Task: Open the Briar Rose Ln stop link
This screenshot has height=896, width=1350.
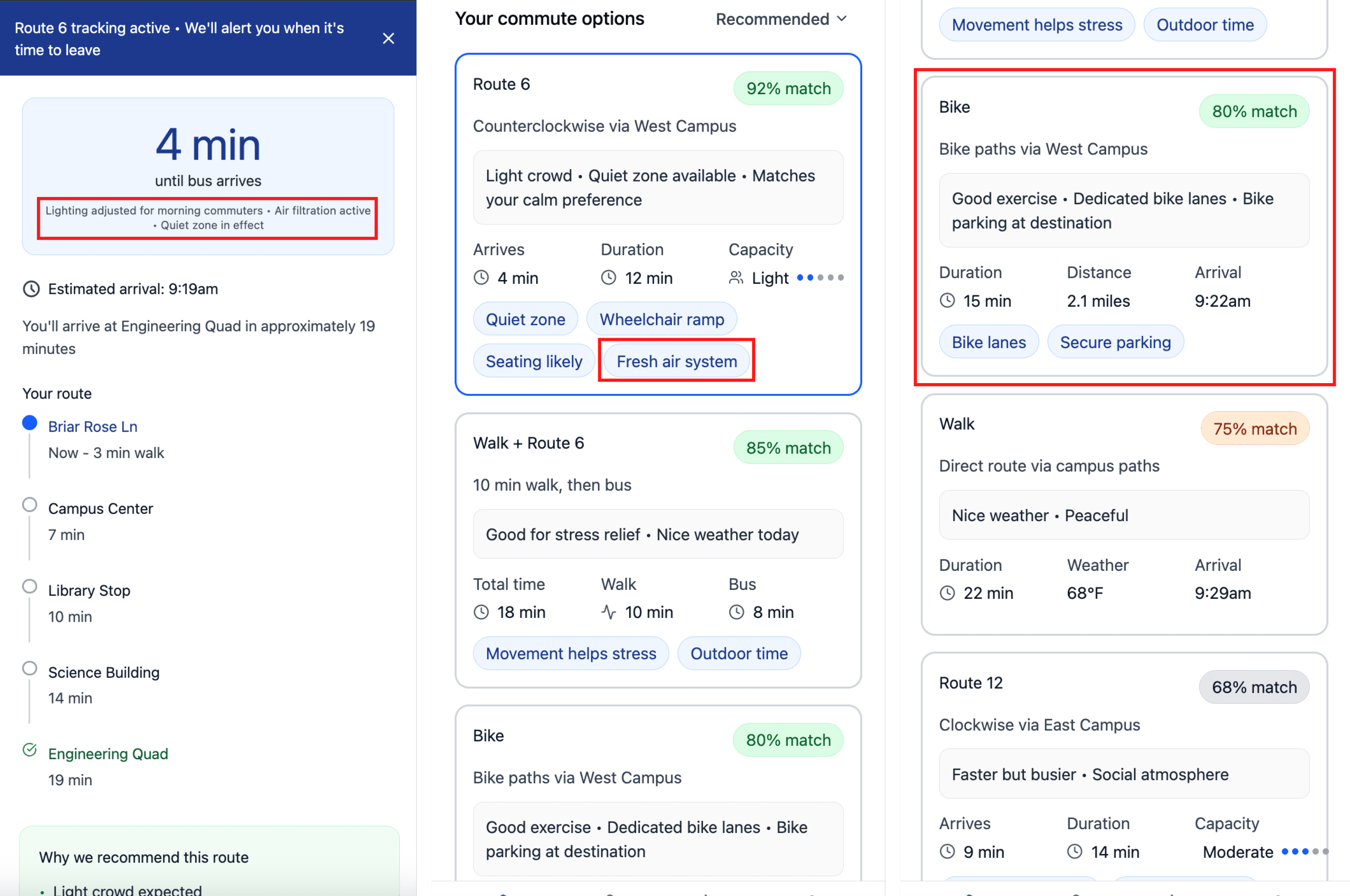Action: coord(93,426)
